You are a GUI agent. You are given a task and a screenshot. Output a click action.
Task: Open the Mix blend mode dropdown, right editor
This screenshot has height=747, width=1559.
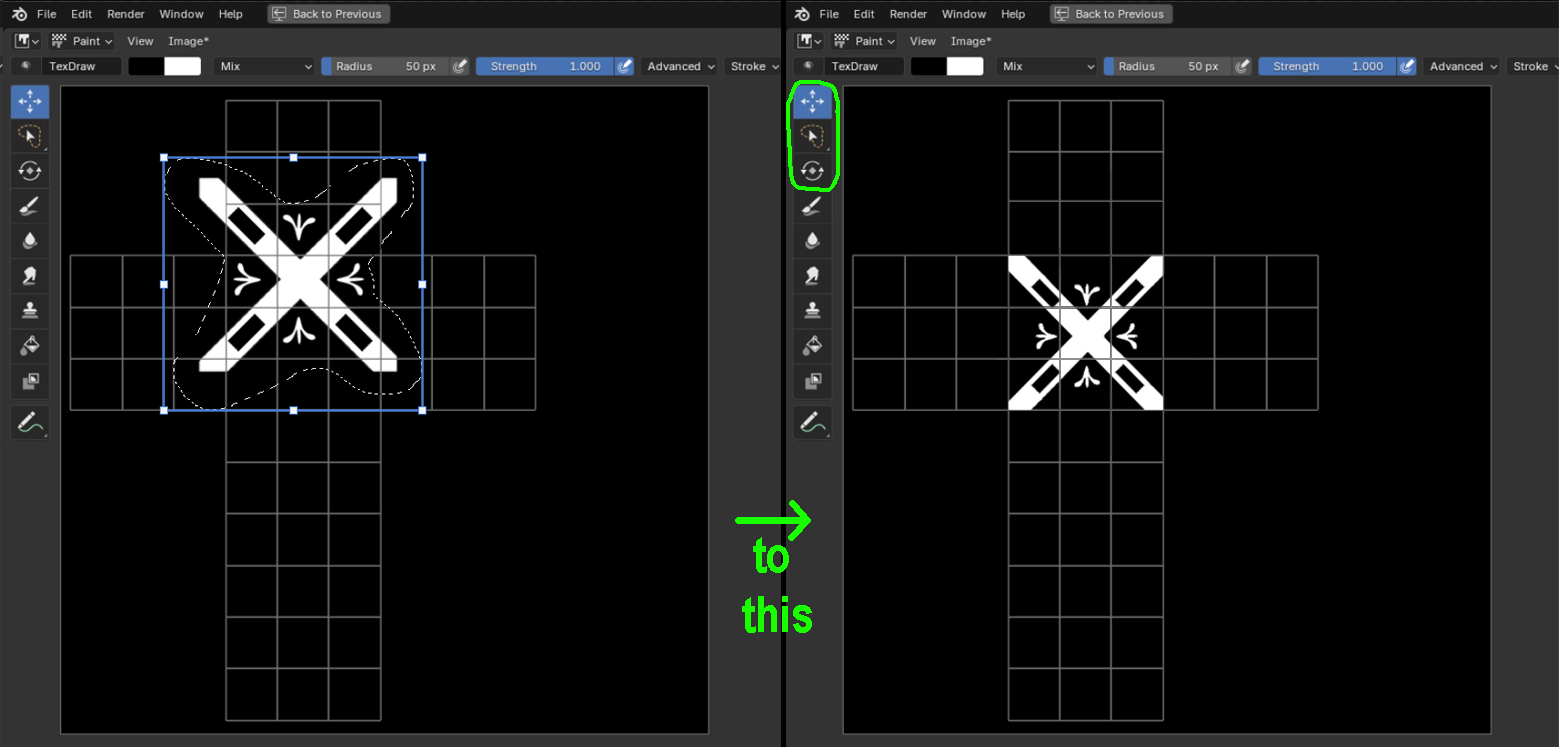(x=1047, y=66)
